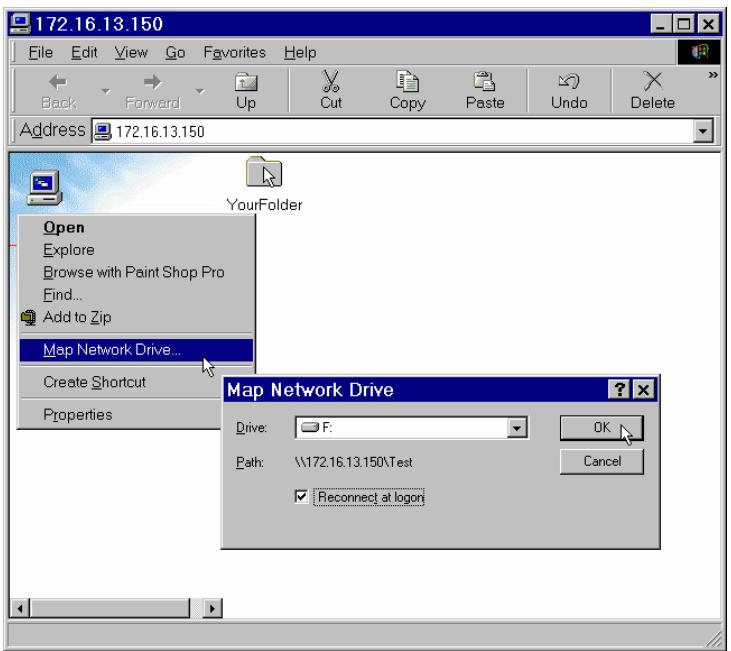Click the Forward toolbar button
Image resolution: width=731 pixels, height=651 pixels.
tap(152, 91)
